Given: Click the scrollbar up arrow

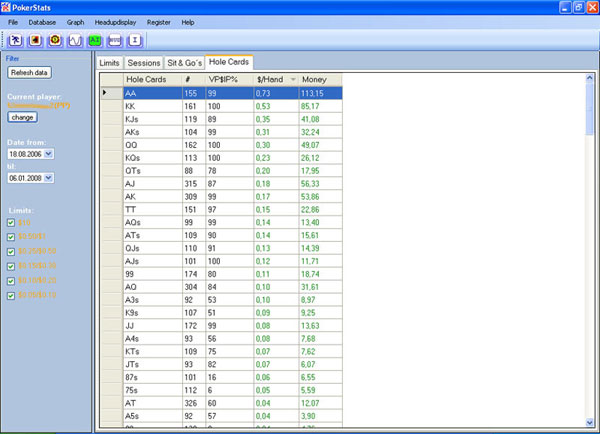Looking at the screenshot, I should pos(590,78).
